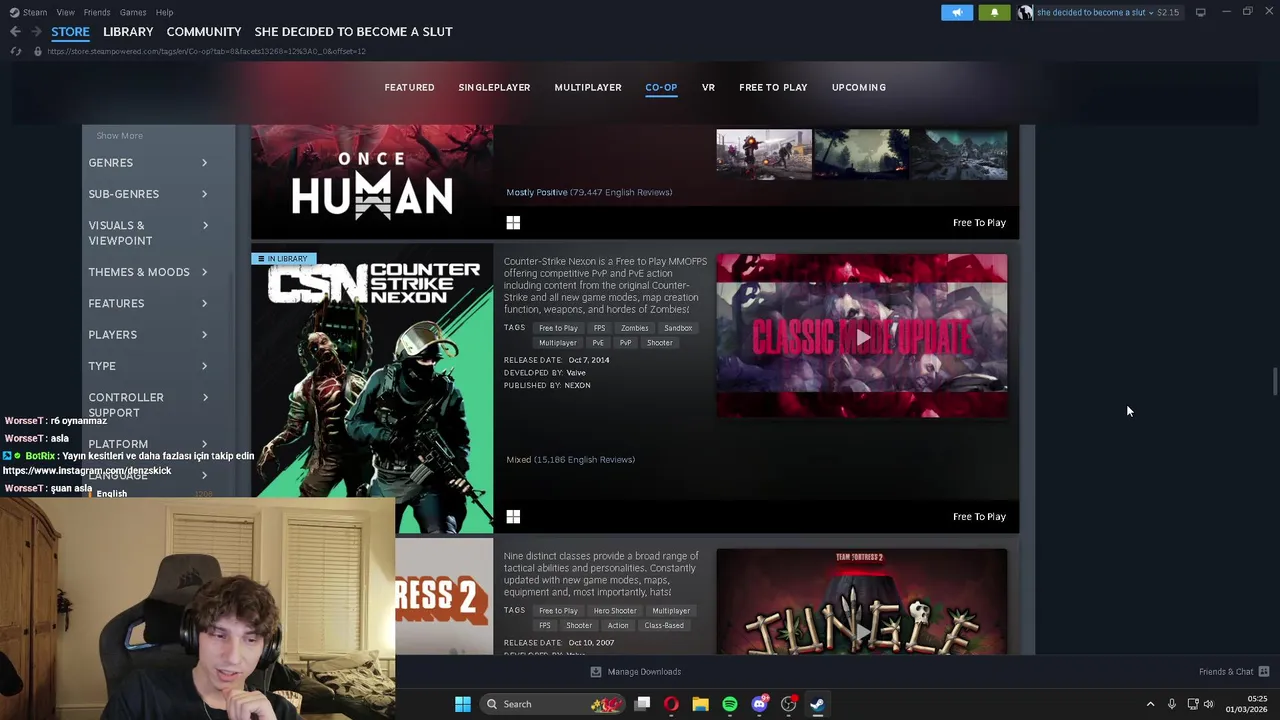Expand the Type filter

[x=148, y=366]
